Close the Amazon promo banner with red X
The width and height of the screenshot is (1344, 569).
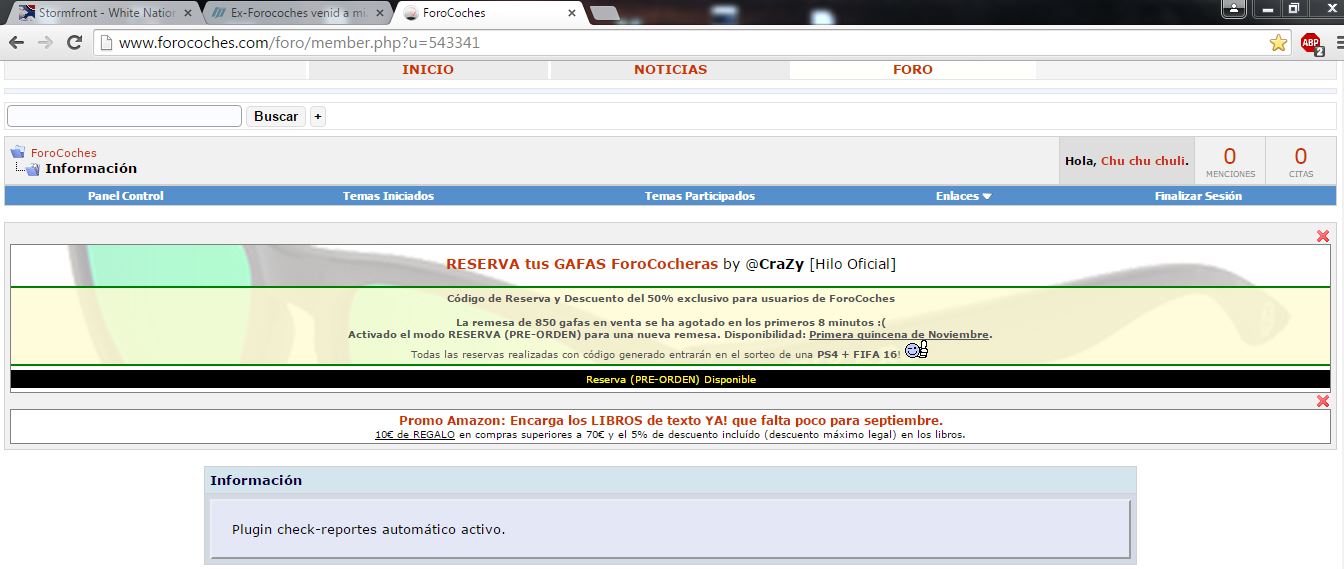[x=1323, y=401]
